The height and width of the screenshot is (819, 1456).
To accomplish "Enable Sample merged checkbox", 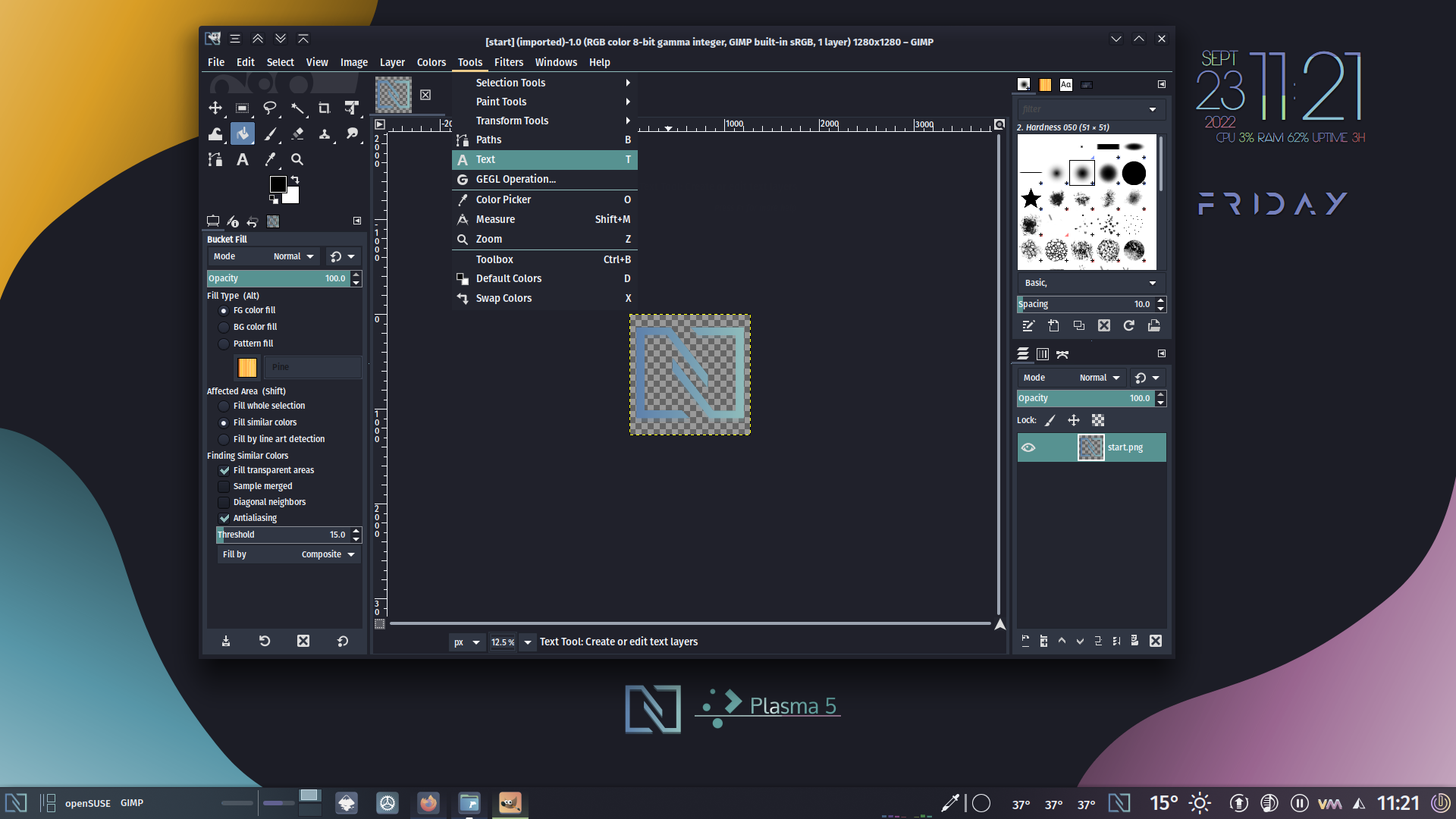I will click(x=224, y=487).
